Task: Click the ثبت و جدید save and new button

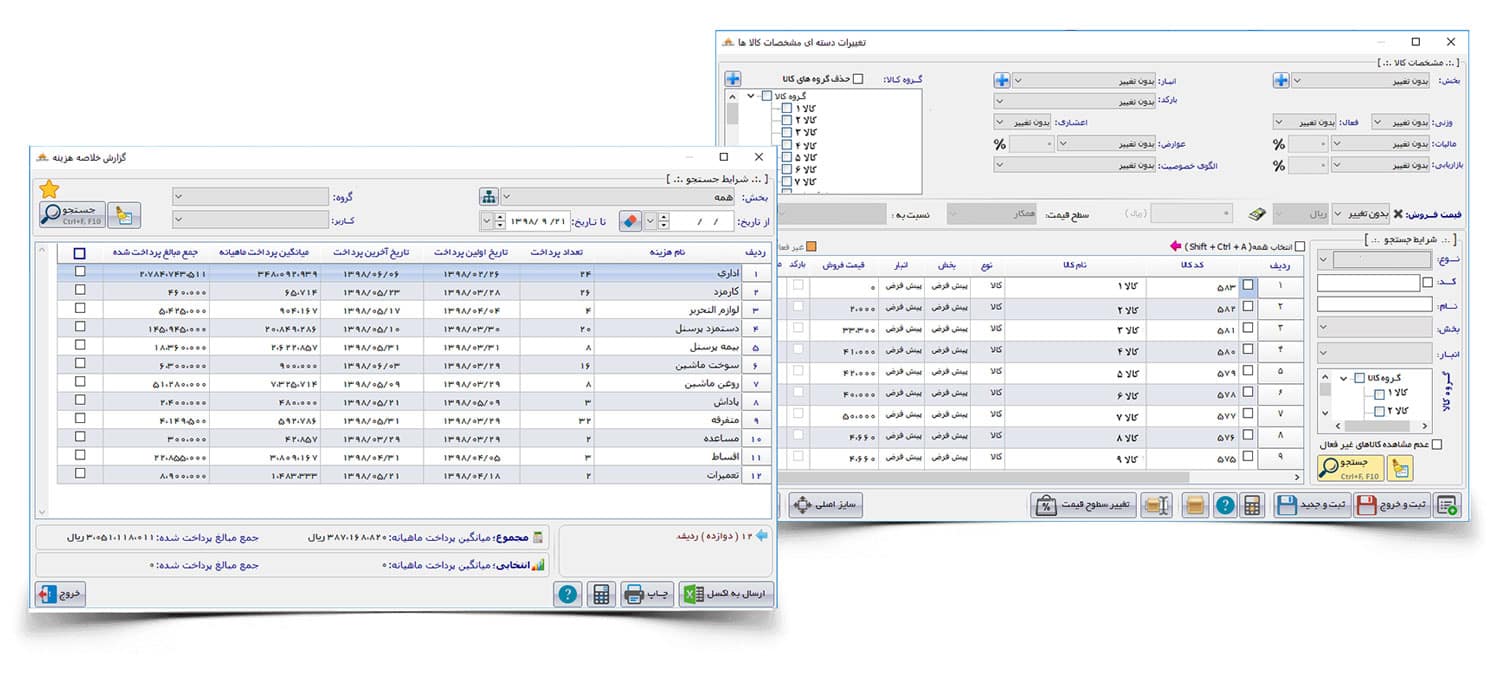Action: [x=1312, y=505]
